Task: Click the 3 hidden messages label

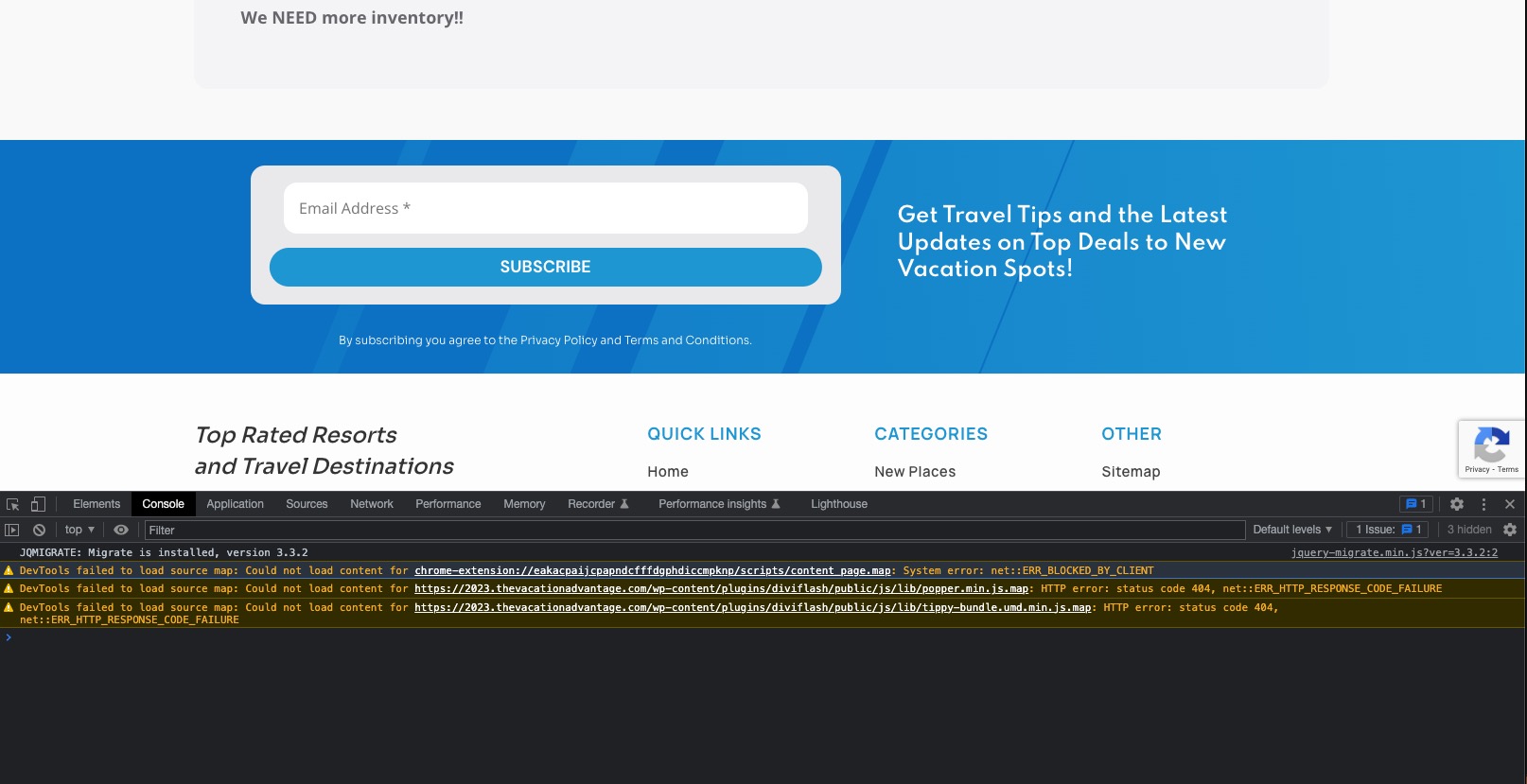Action: (1468, 530)
